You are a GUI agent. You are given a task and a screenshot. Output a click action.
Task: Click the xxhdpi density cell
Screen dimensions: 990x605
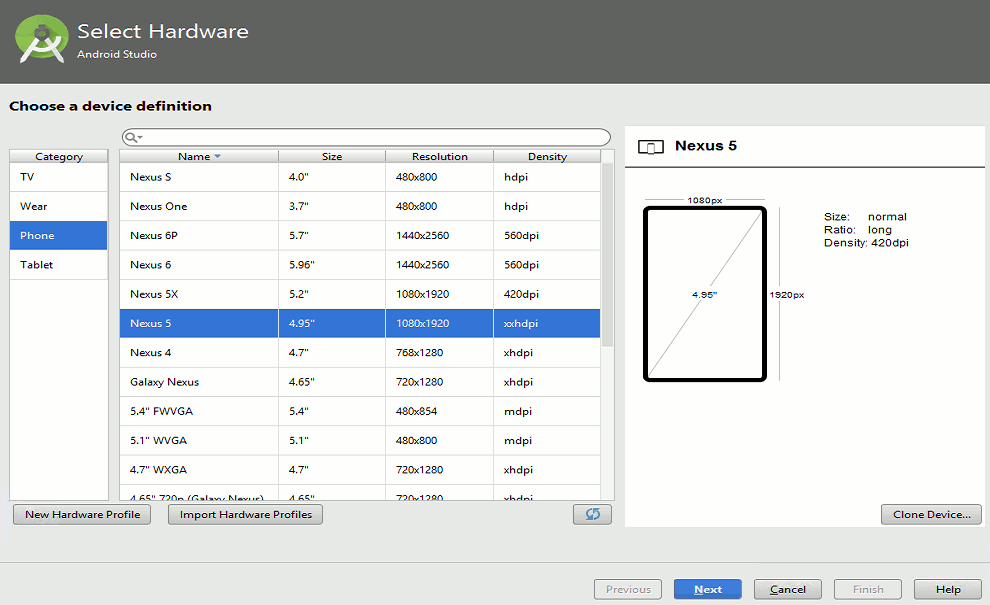pyautogui.click(x=547, y=323)
